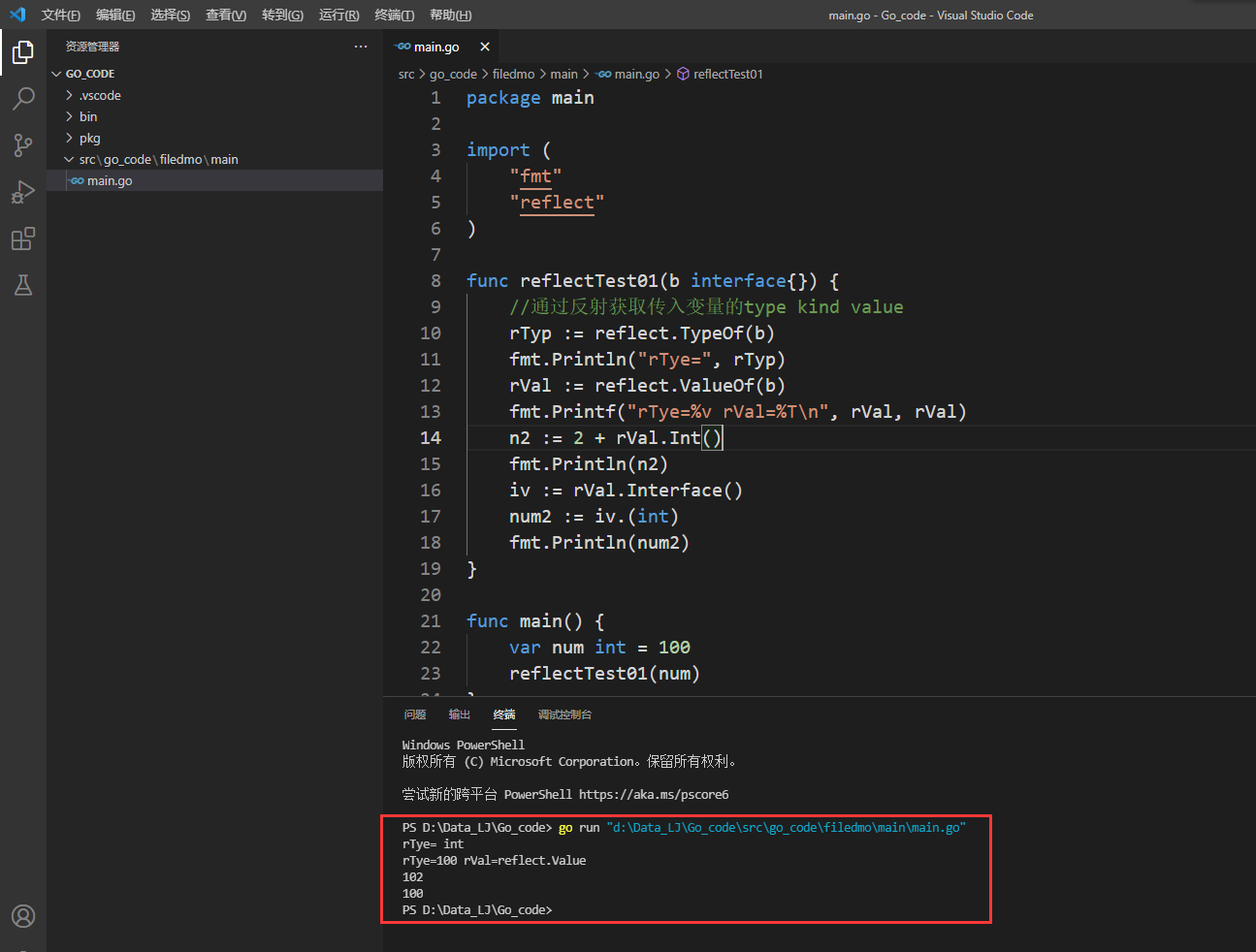Open the 转到(G) menu
This screenshot has width=1256, height=952.
[x=282, y=15]
